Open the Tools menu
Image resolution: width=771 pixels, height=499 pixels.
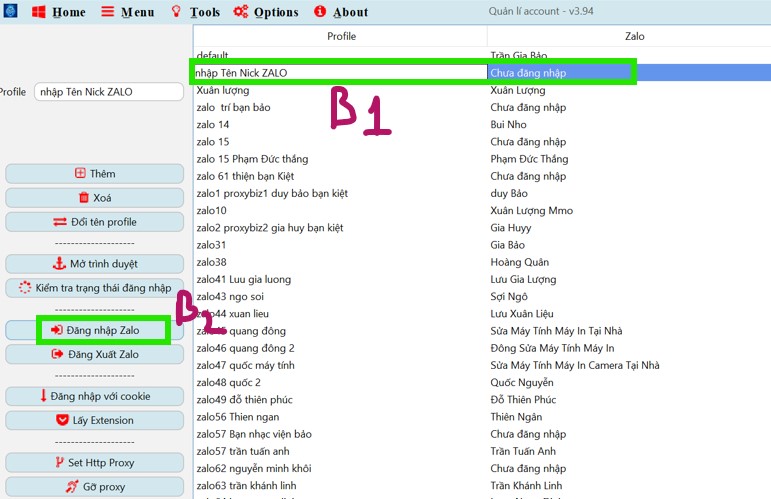click(194, 12)
